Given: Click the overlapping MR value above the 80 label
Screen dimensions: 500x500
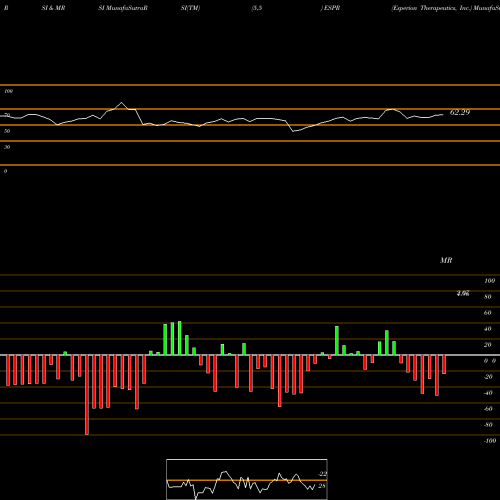Looking at the screenshot, I should 463,293.
